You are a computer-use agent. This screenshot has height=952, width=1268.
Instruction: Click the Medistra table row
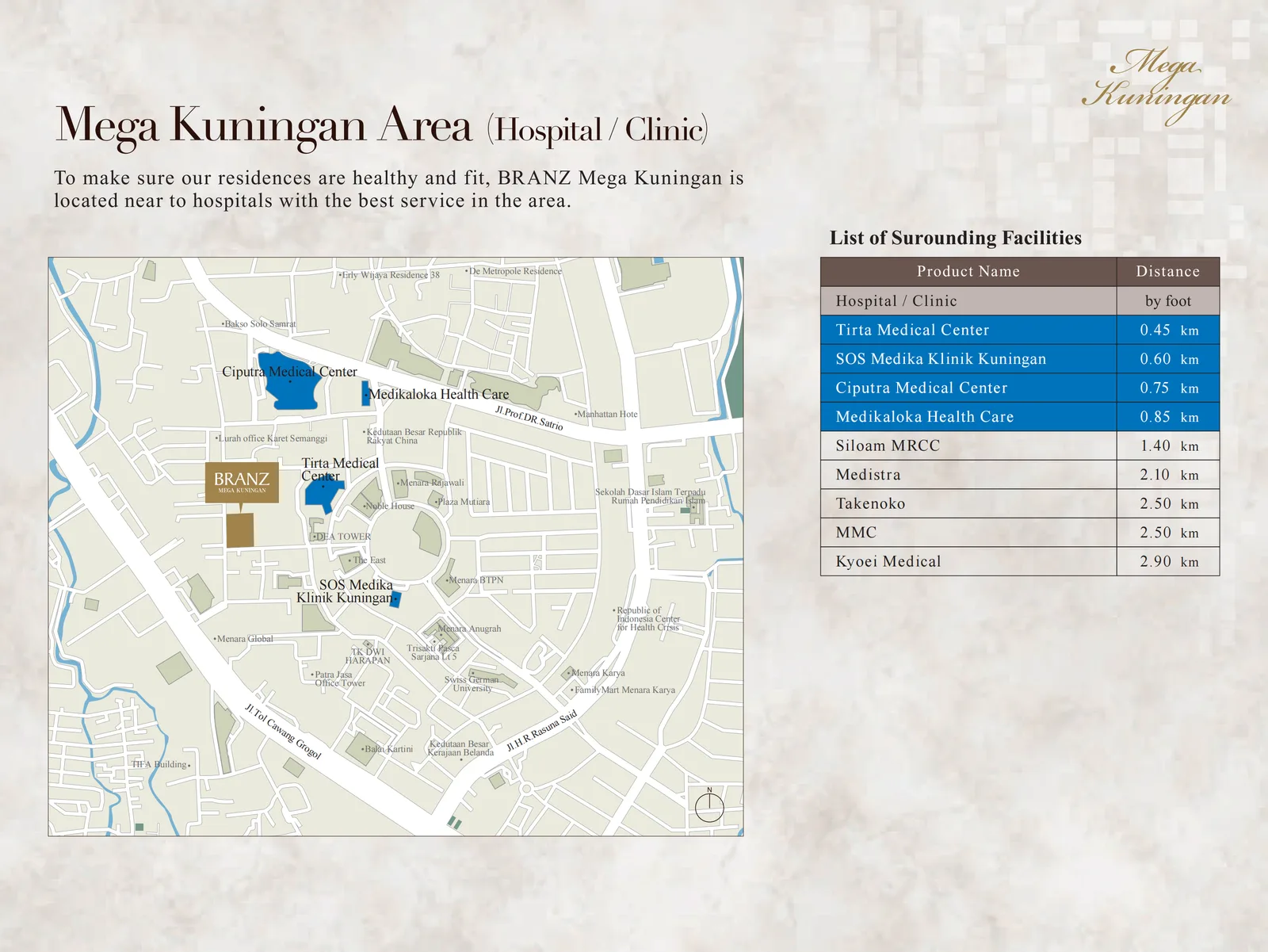pyautogui.click(x=1020, y=475)
